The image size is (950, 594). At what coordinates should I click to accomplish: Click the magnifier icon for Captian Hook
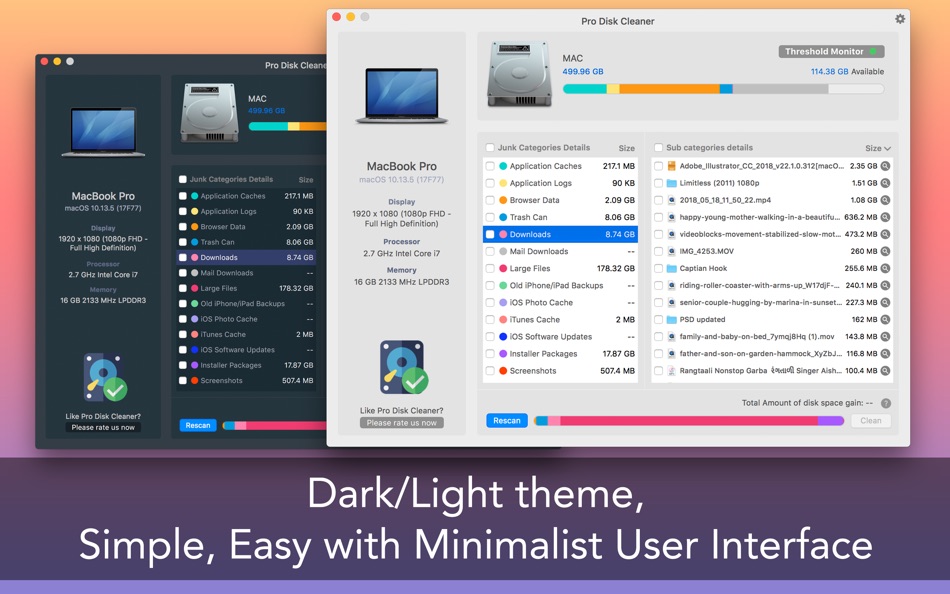pos(885,268)
